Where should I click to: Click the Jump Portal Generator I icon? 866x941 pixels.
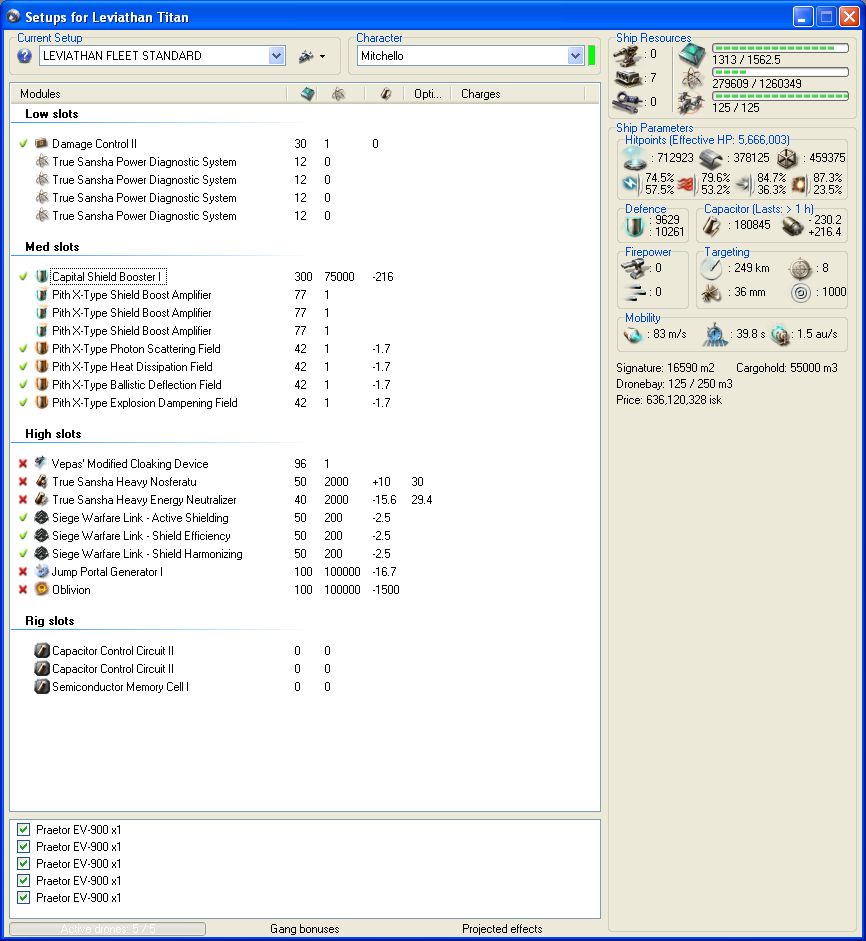[x=42, y=572]
